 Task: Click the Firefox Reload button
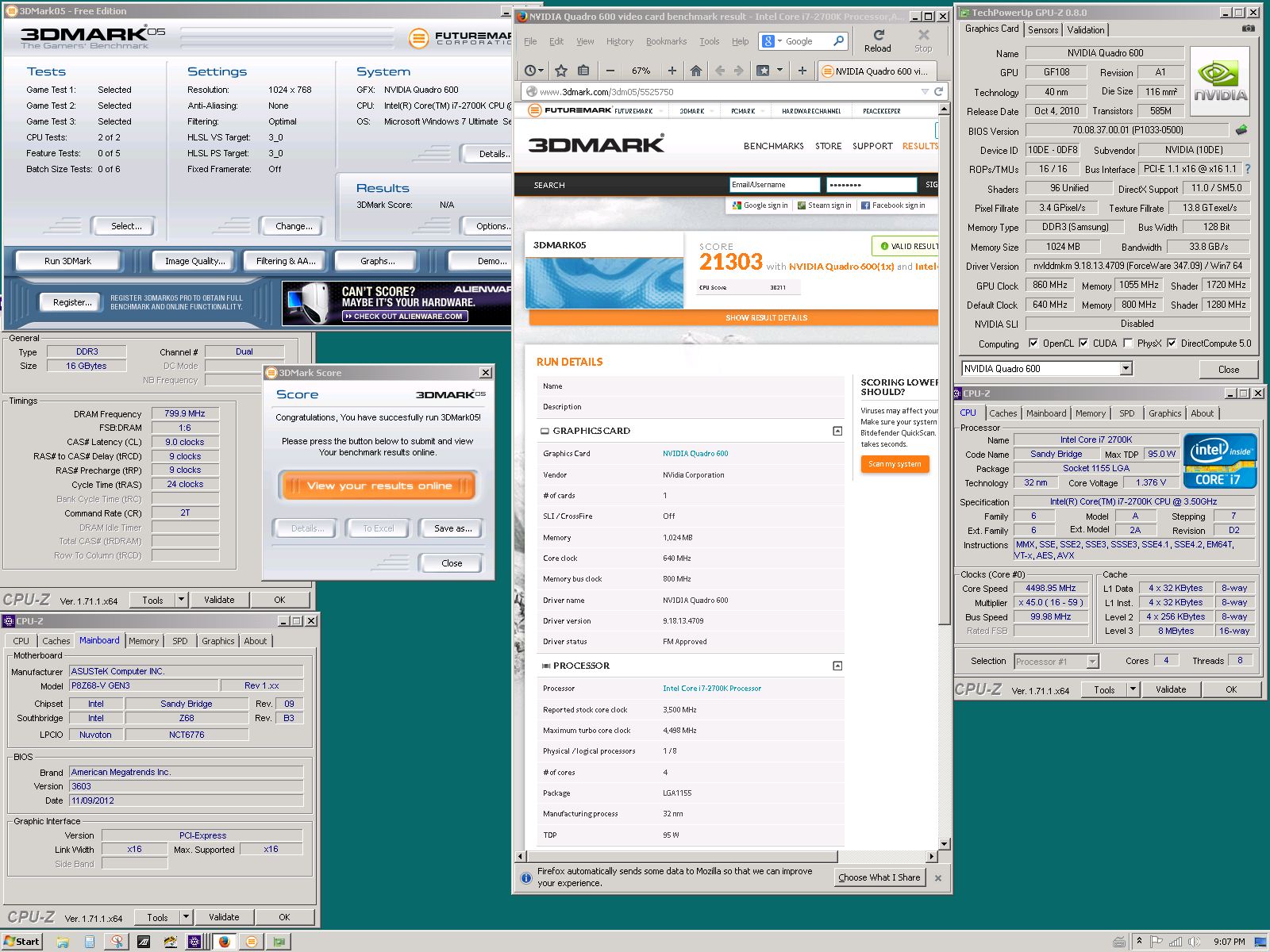(x=878, y=40)
